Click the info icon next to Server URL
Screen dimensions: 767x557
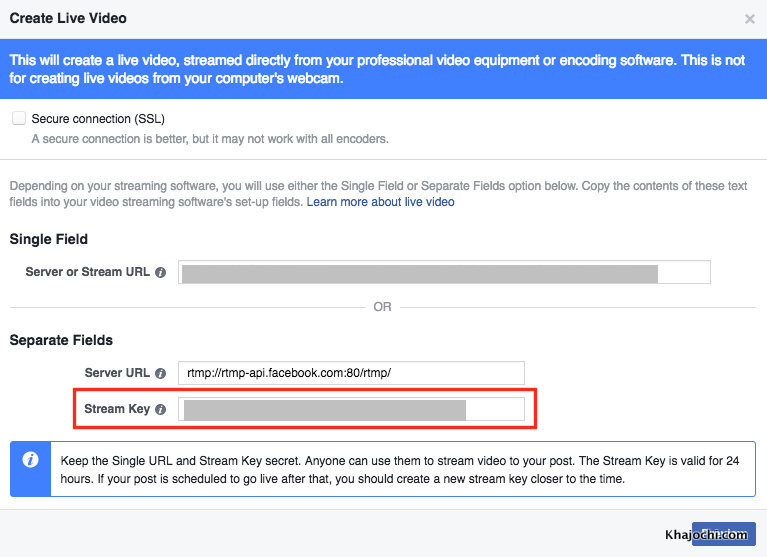[x=160, y=373]
